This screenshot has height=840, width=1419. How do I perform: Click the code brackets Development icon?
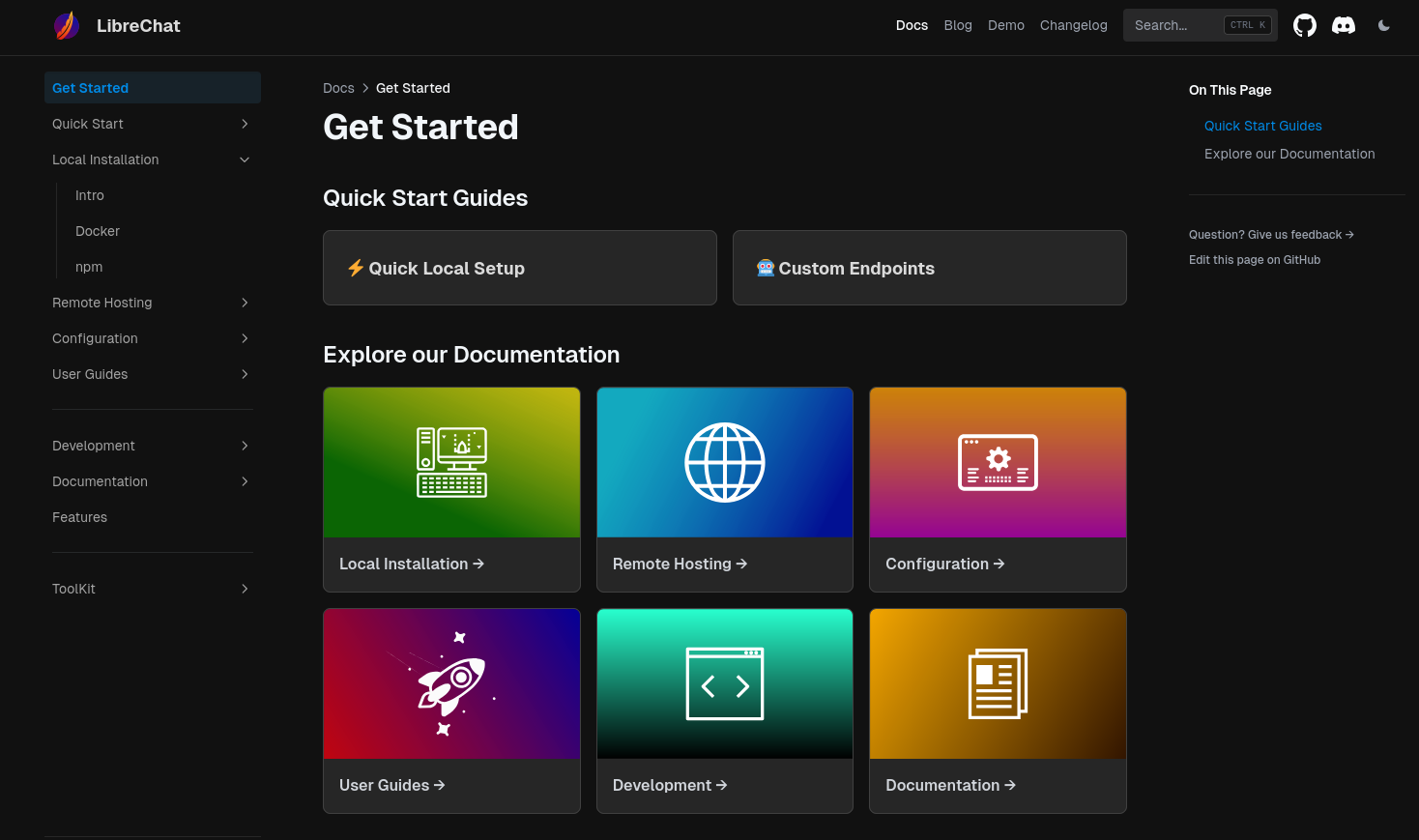coord(725,684)
